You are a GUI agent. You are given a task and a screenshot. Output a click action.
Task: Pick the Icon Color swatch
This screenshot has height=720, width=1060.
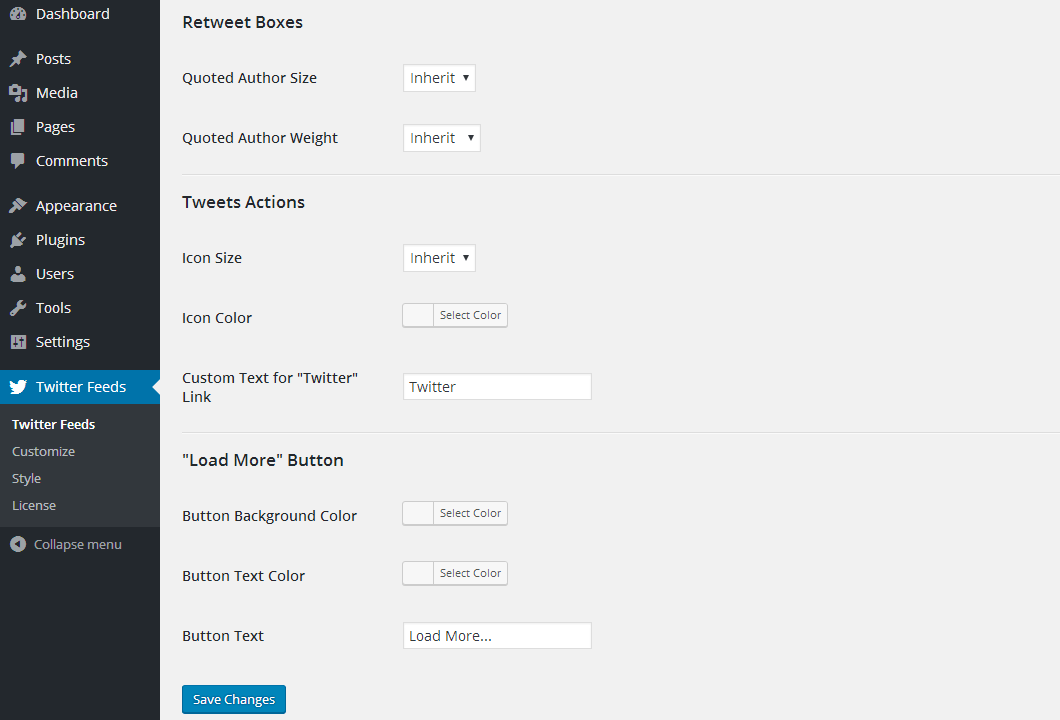(x=419, y=316)
